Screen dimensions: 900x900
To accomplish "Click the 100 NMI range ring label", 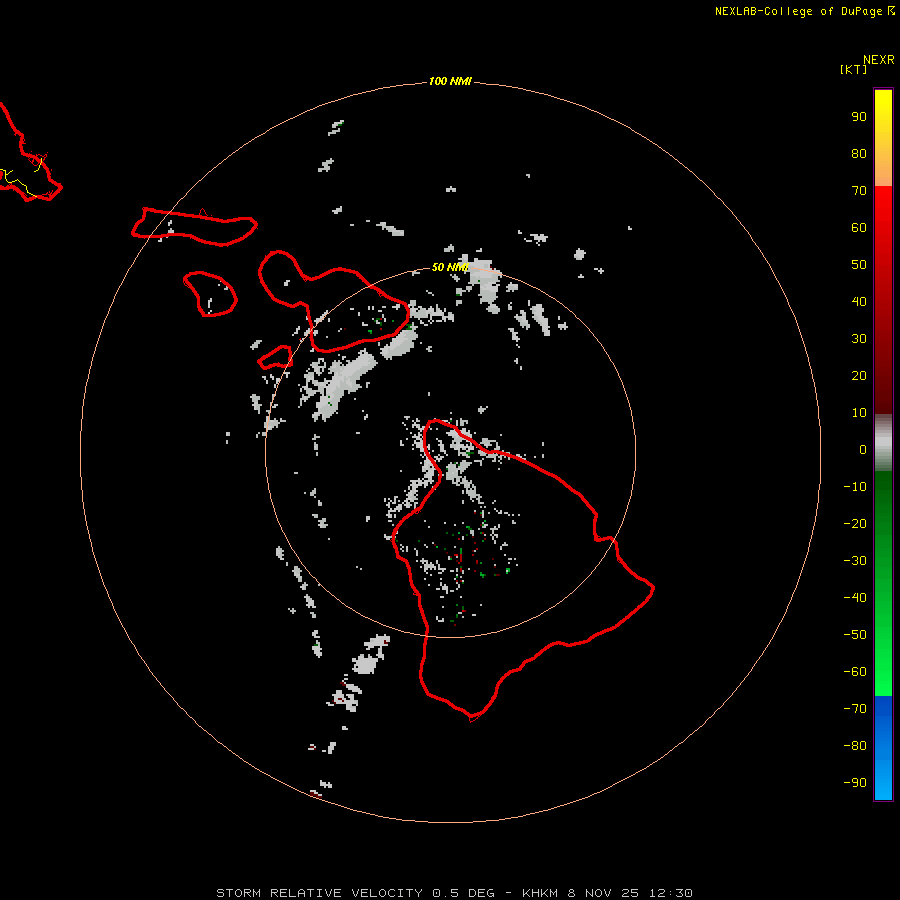I will (450, 81).
